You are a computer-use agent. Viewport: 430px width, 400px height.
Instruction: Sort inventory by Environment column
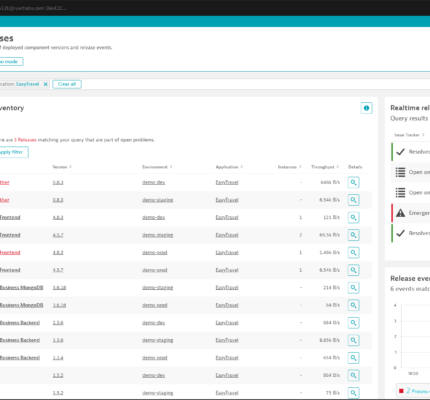pos(157,167)
